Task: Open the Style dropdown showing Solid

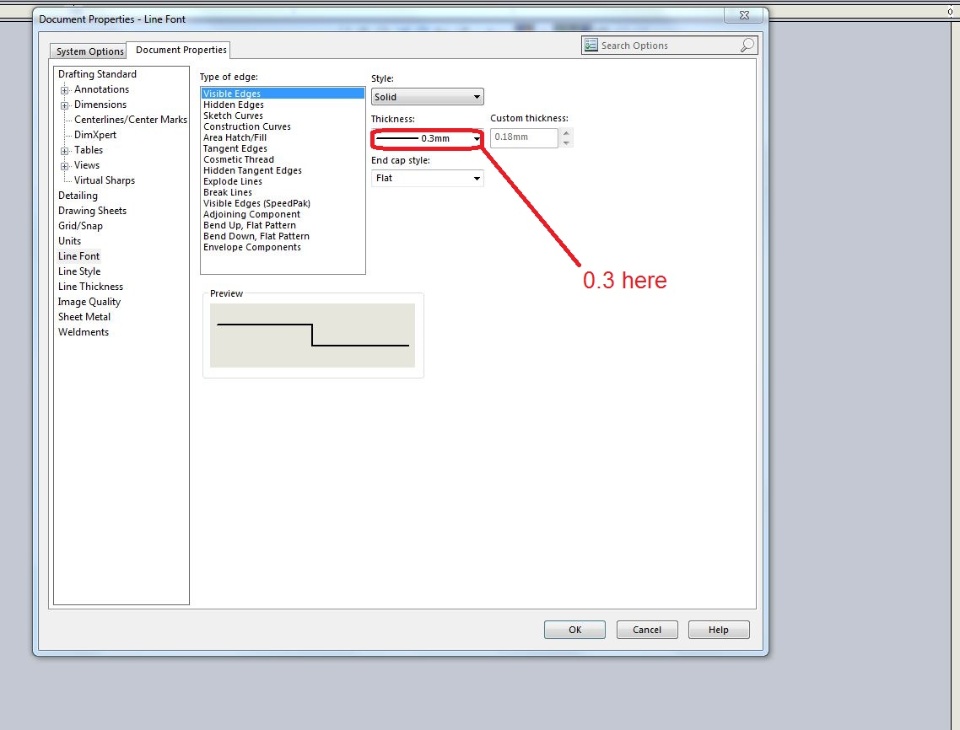Action: coord(427,97)
